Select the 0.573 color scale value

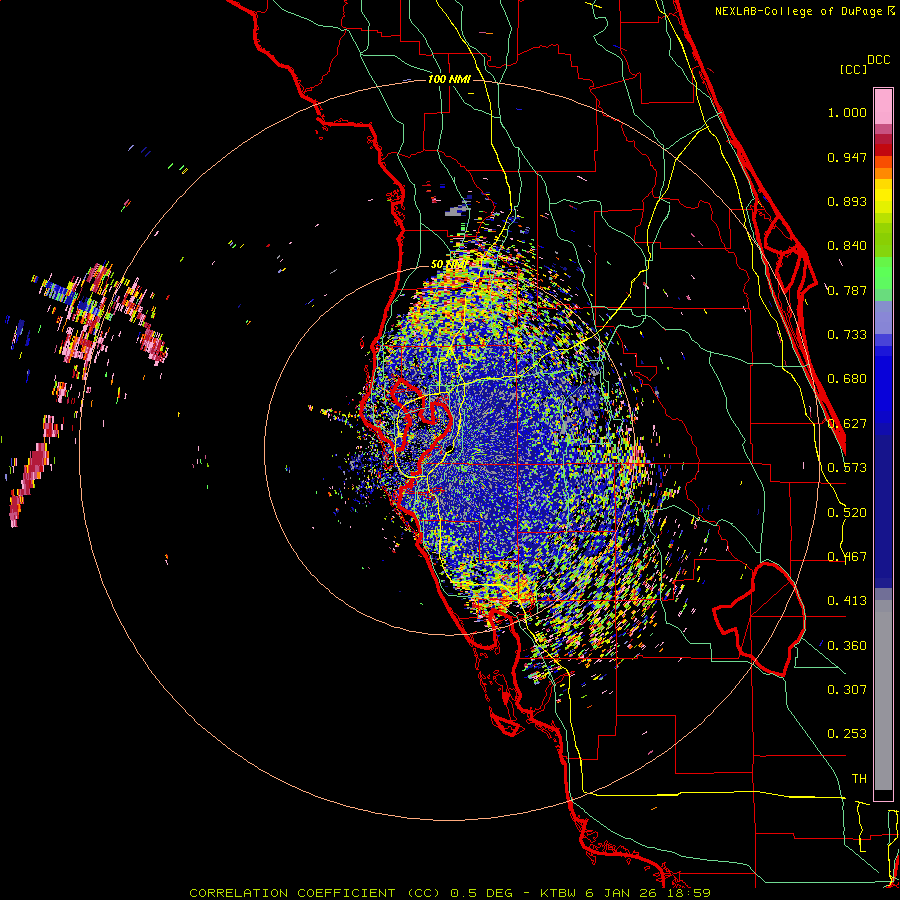[847, 468]
